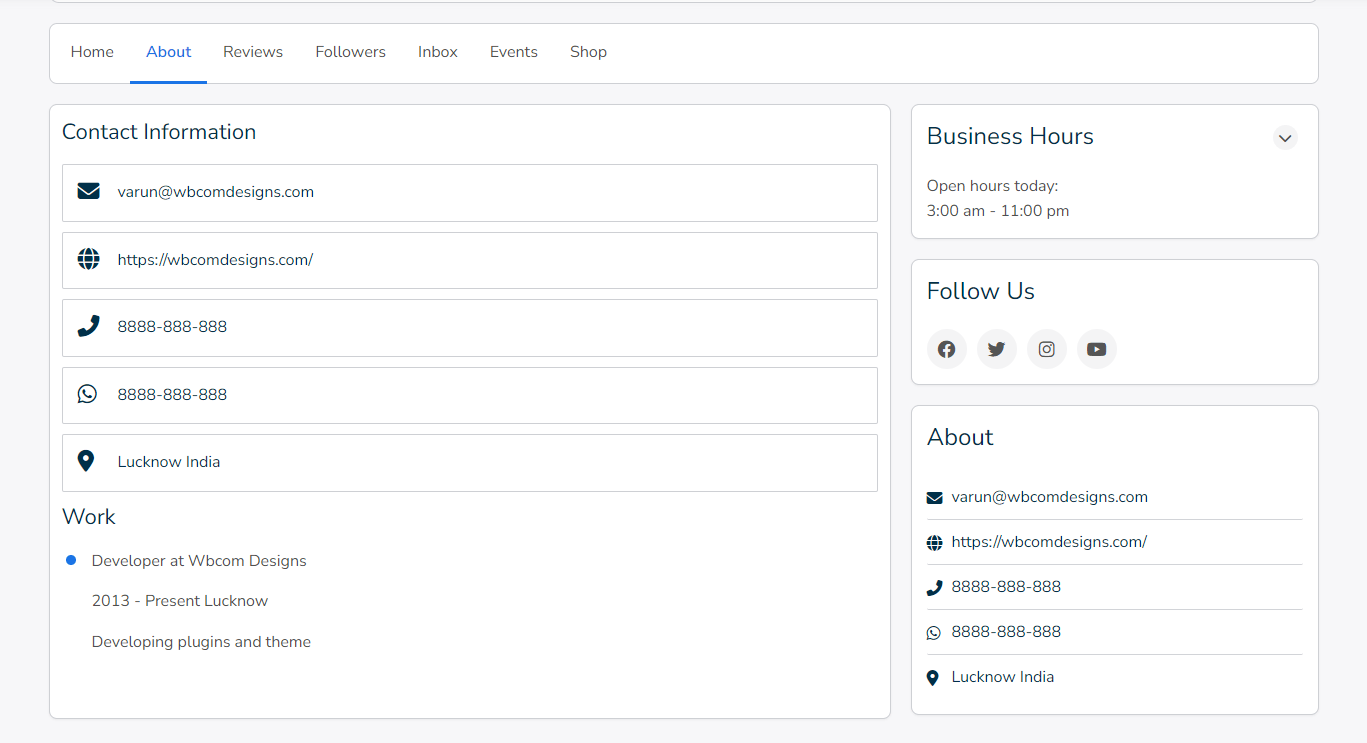Click the Developer at Wbcom Designs entry
This screenshot has width=1367, height=743.
click(199, 561)
